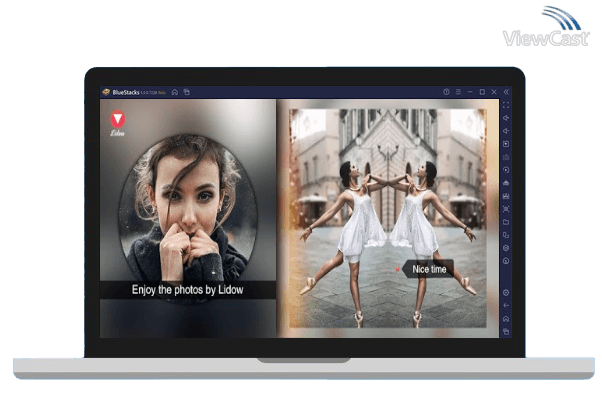The image size is (602, 414).
Task: Click the volume up sidebar icon
Action: pos(506,118)
